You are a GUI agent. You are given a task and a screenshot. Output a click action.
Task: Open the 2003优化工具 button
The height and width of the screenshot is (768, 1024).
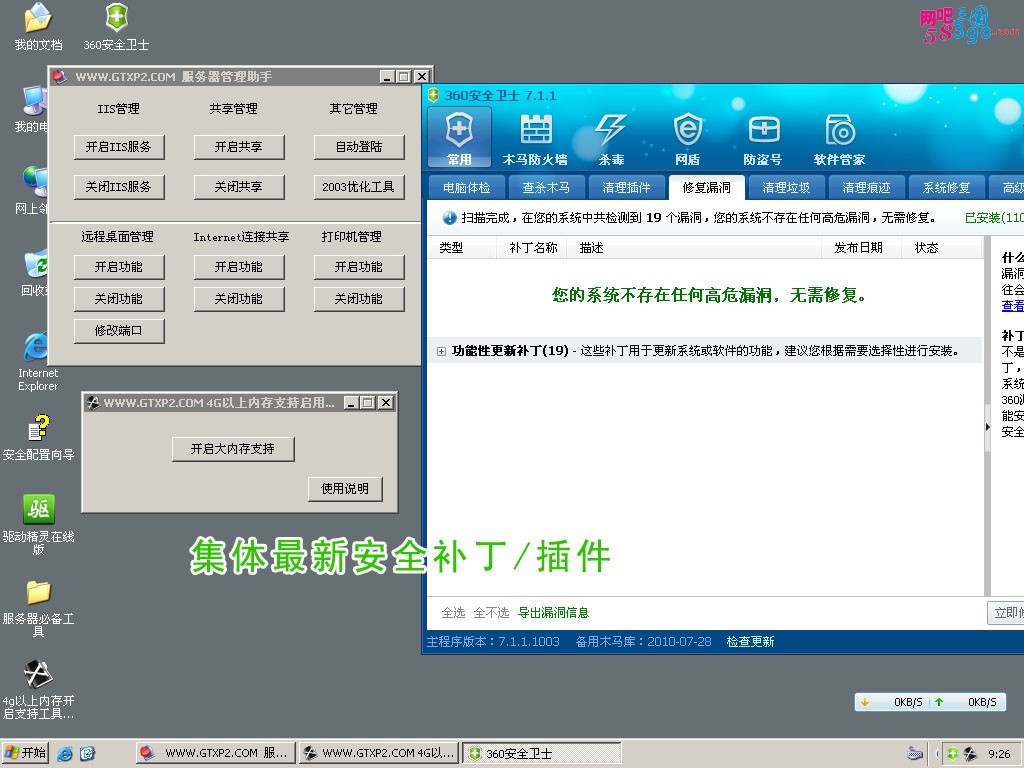[x=359, y=187]
